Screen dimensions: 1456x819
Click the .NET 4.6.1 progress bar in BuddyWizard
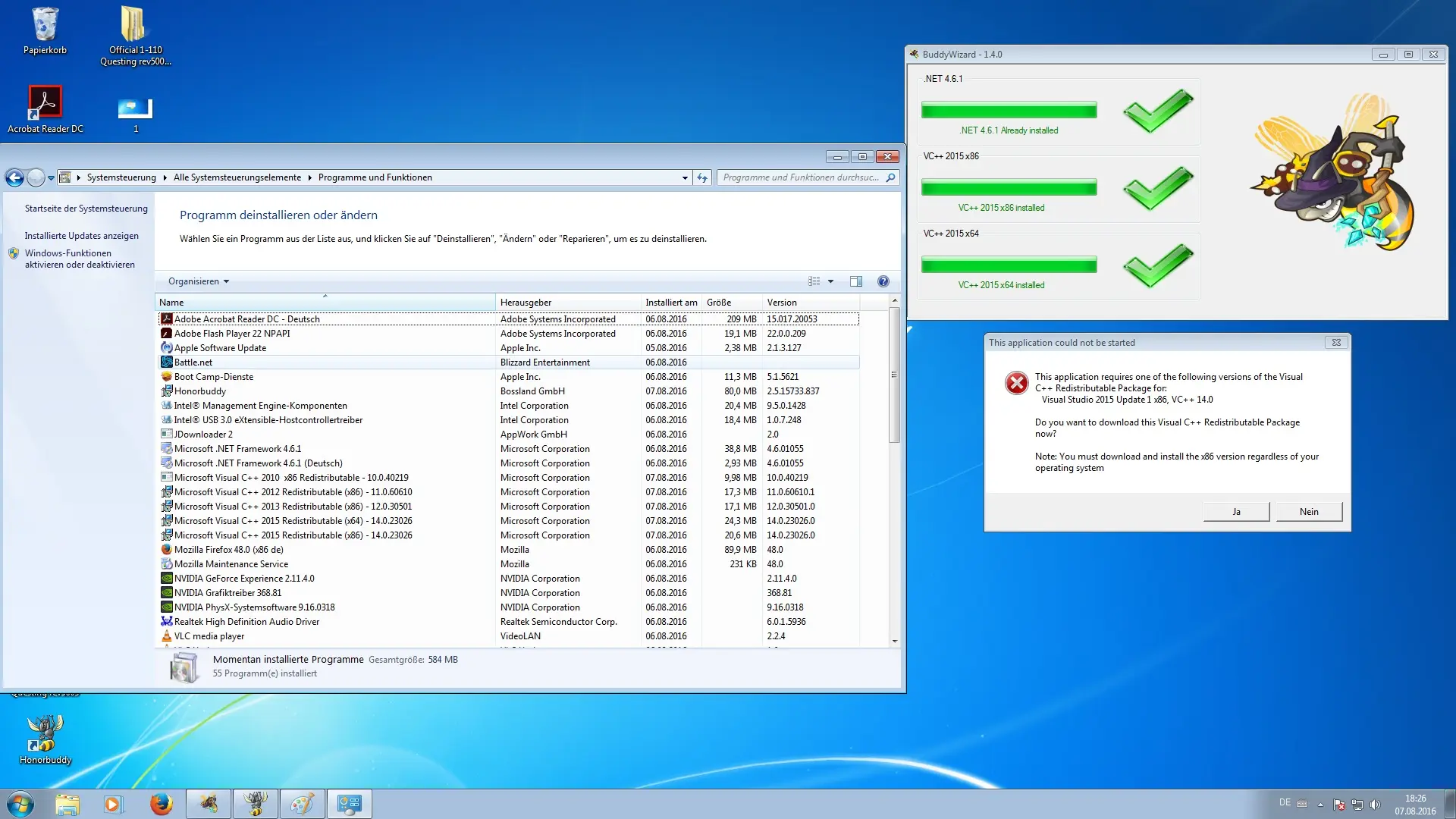tap(1009, 110)
